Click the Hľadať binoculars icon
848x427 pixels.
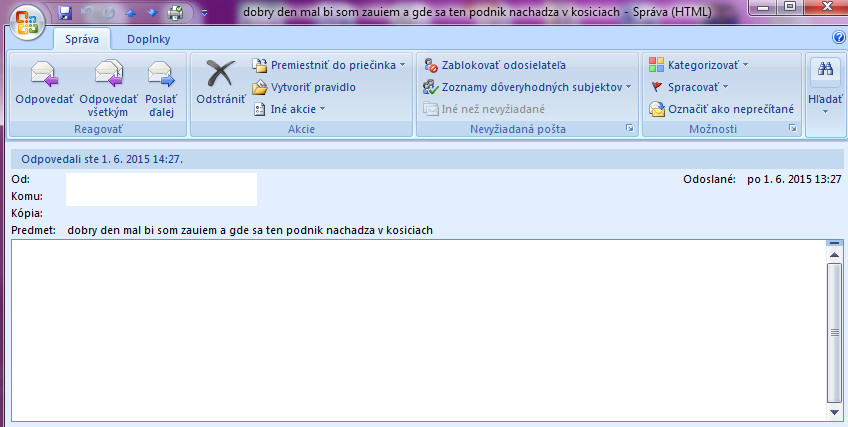pos(825,69)
